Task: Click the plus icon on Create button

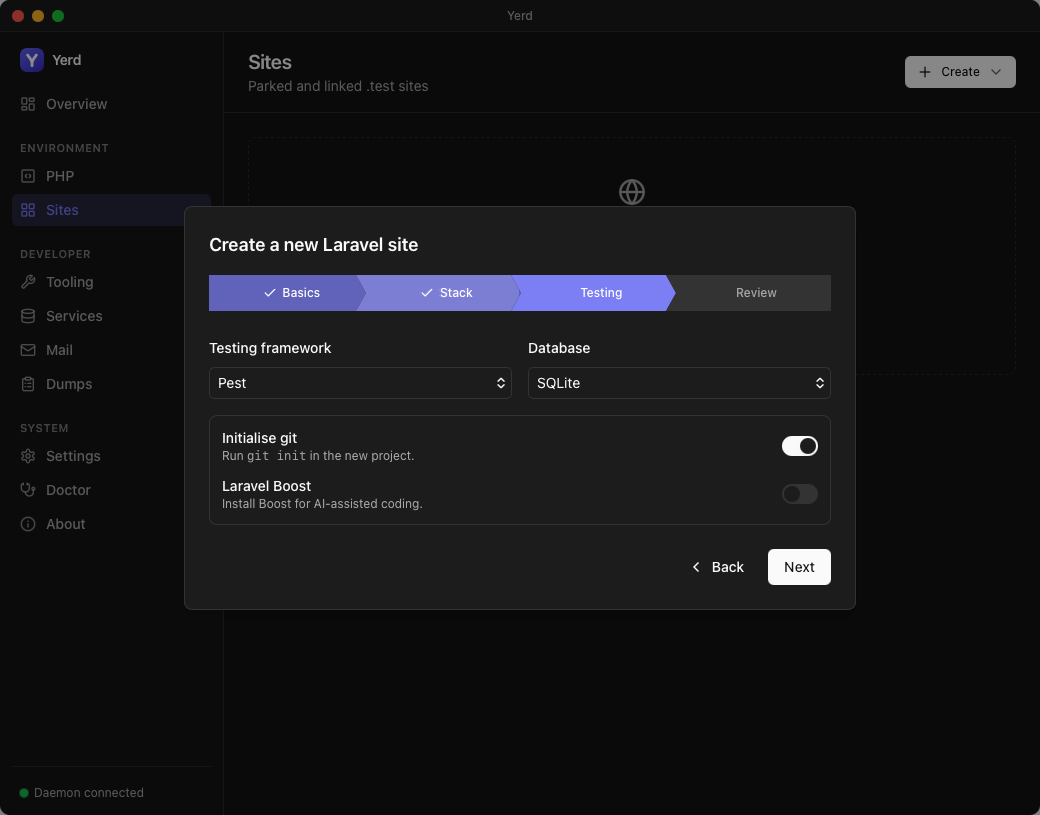Action: coord(925,72)
